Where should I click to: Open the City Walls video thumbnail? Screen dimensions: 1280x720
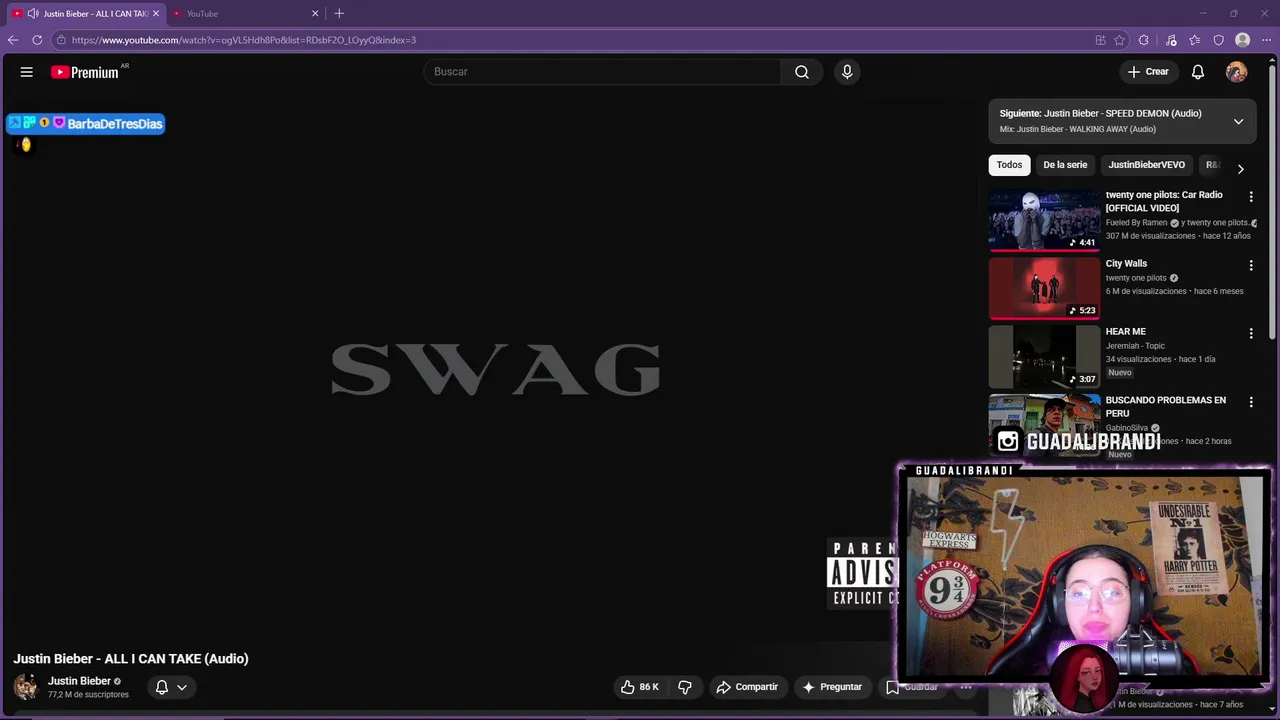click(1044, 288)
